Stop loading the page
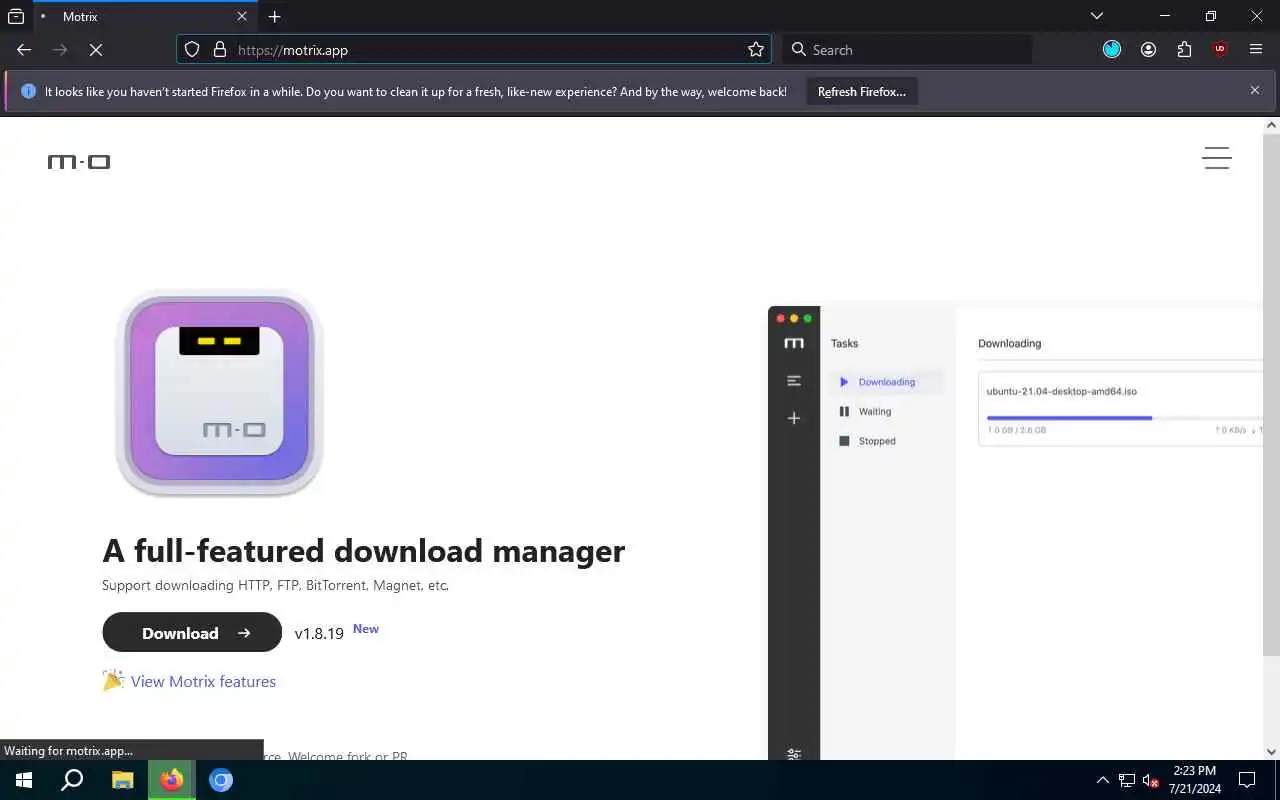Viewport: 1280px width, 800px height. point(97,50)
